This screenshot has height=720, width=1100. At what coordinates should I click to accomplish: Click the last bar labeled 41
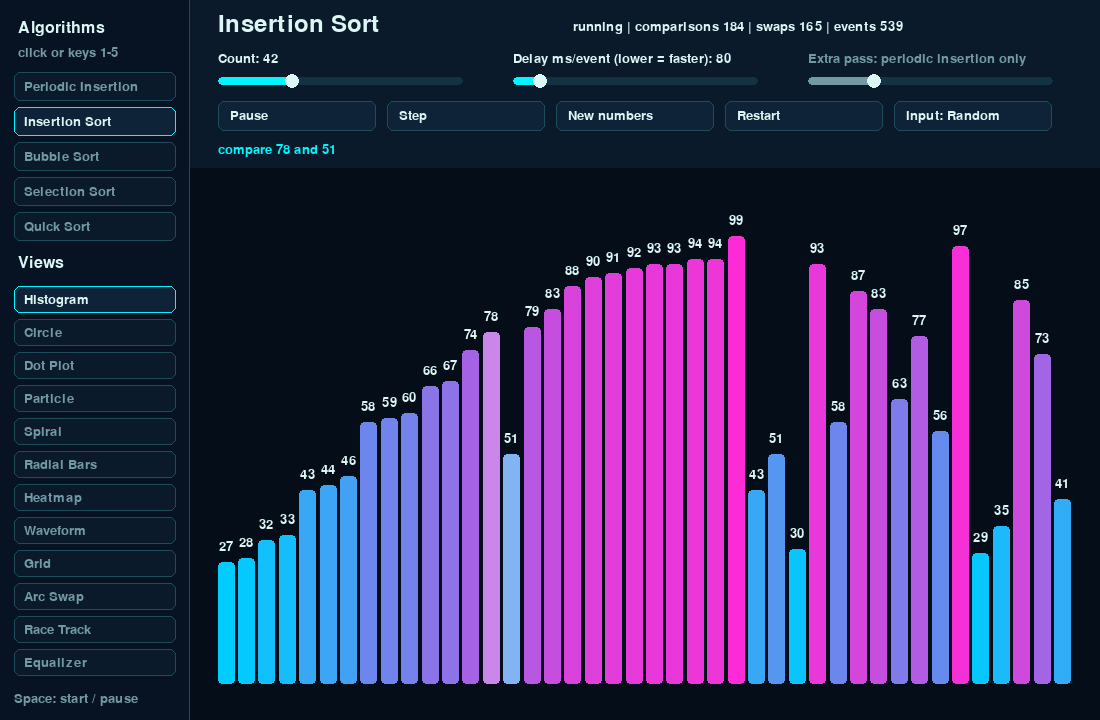[1062, 591]
